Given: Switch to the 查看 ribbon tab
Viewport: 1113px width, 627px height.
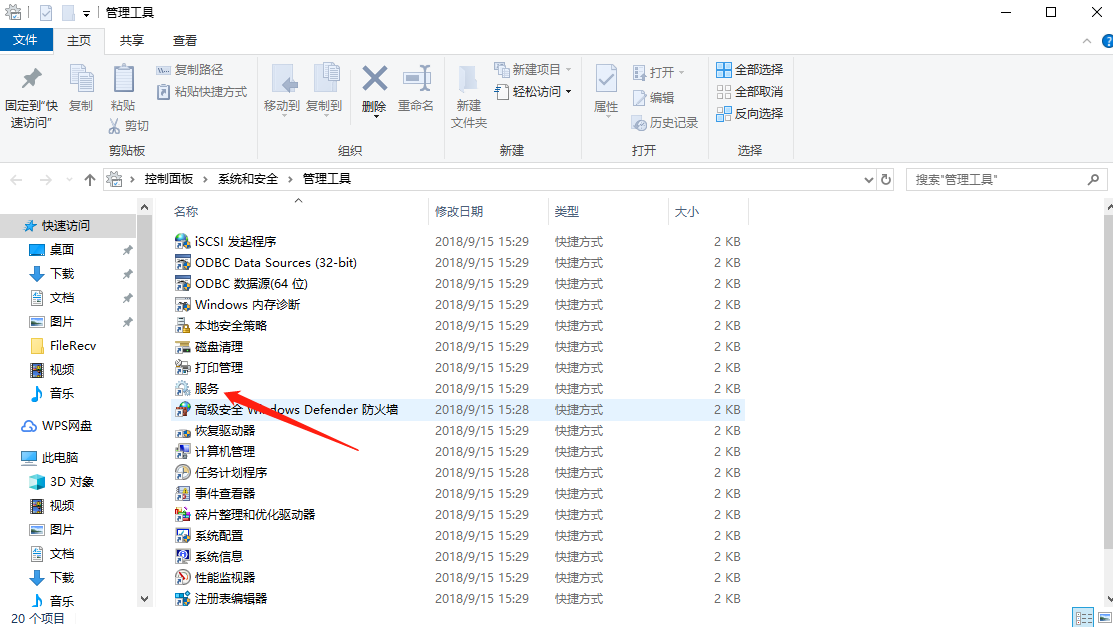Looking at the screenshot, I should (185, 41).
